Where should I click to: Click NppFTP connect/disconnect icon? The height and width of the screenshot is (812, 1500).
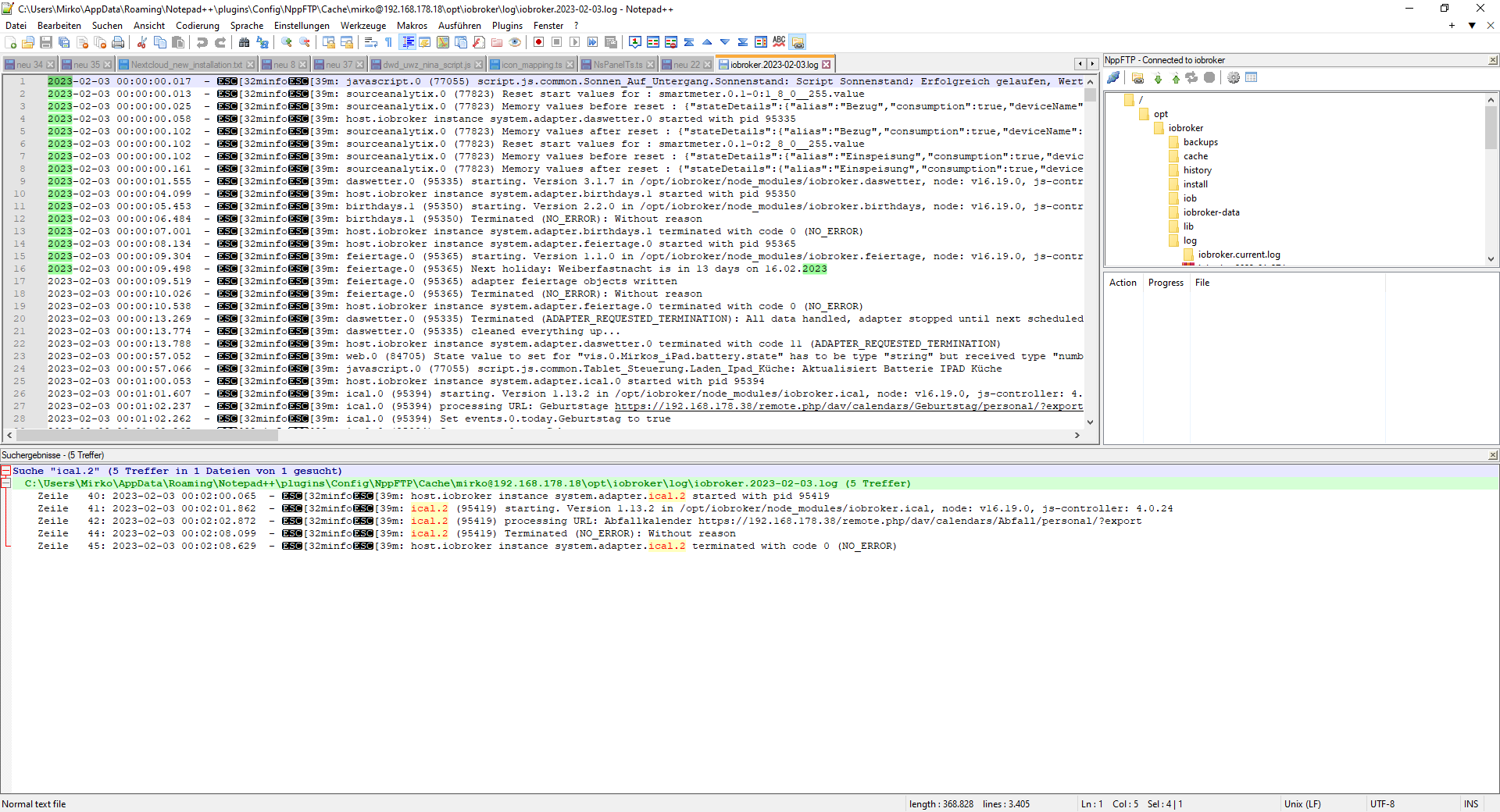pos(1113,77)
